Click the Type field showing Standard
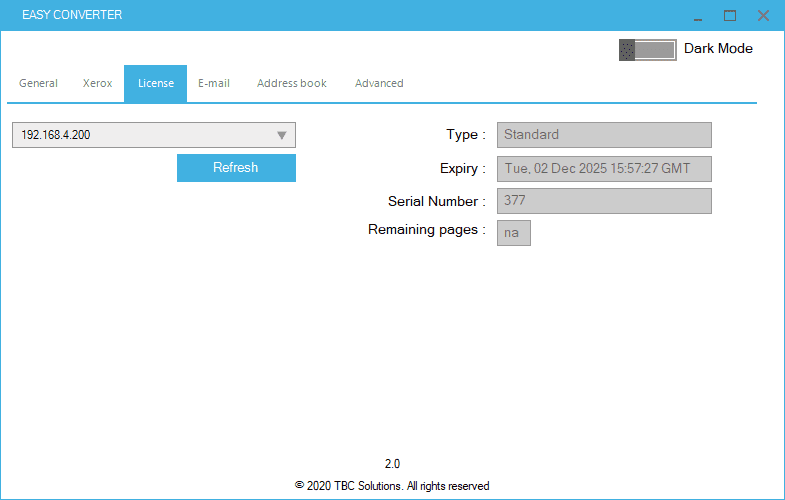 (603, 135)
